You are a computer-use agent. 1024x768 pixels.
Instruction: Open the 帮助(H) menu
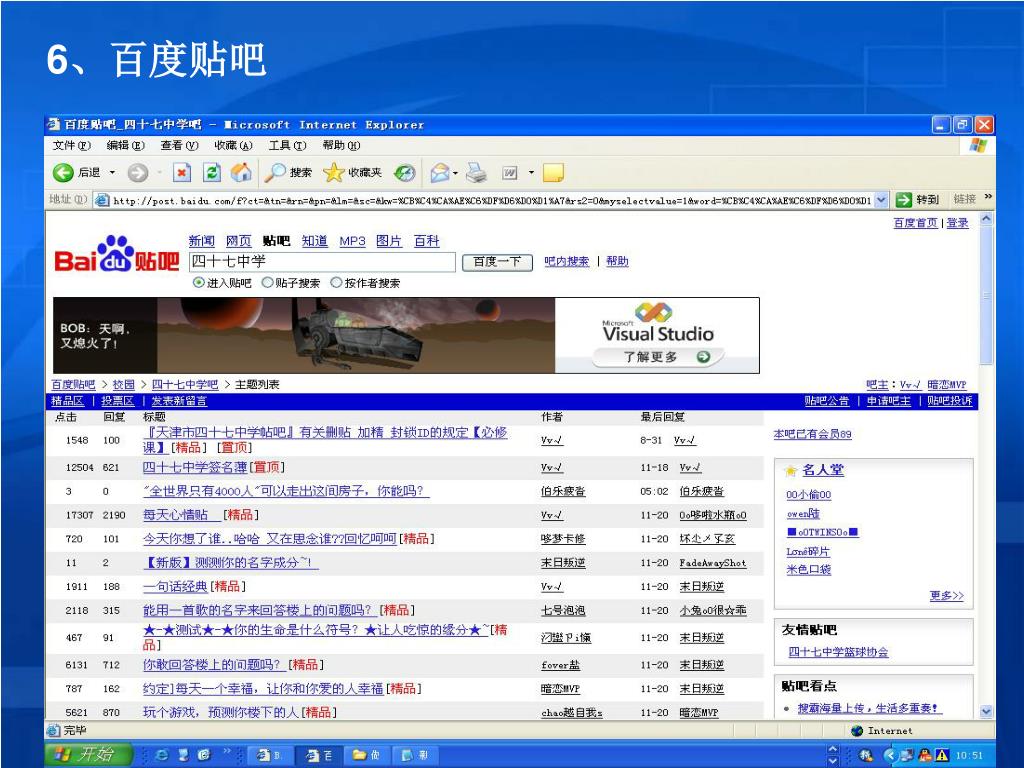(341, 145)
